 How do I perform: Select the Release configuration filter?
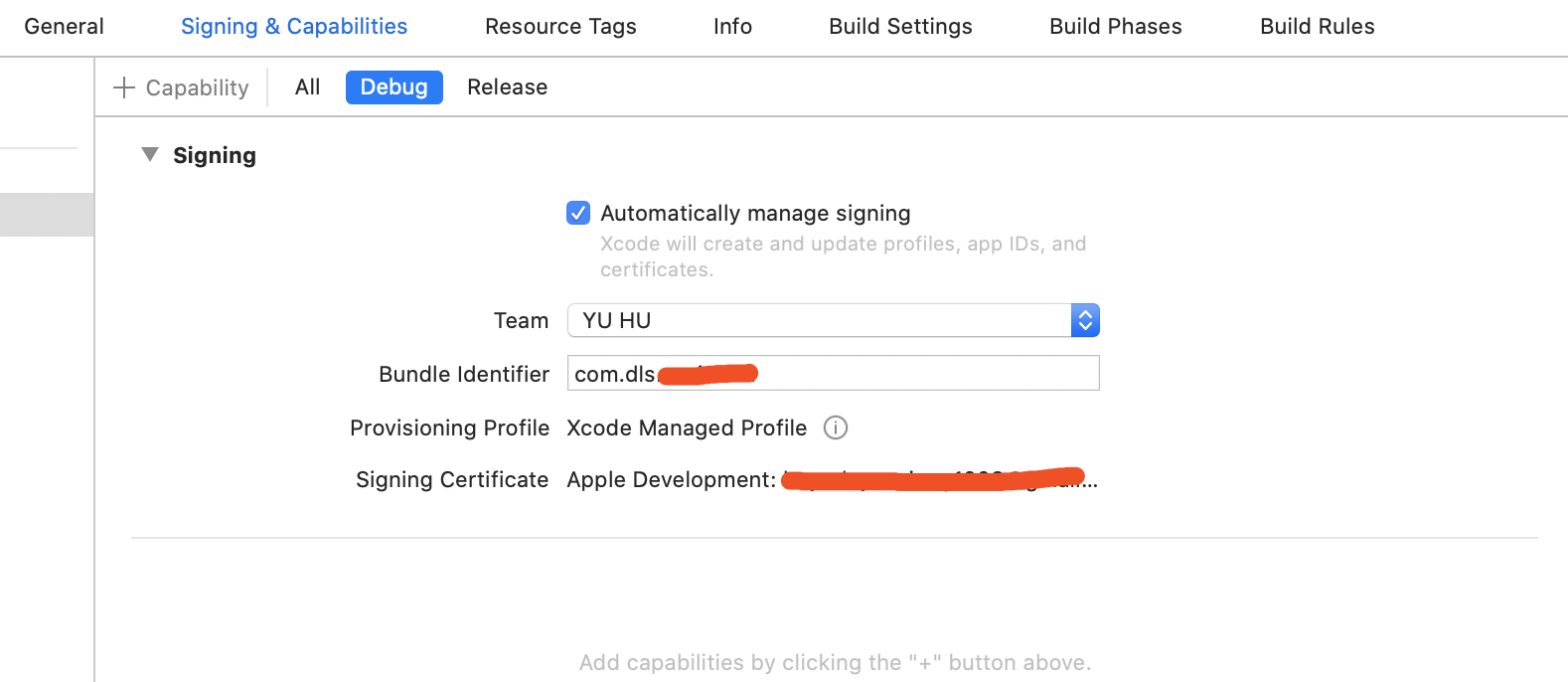pos(507,87)
